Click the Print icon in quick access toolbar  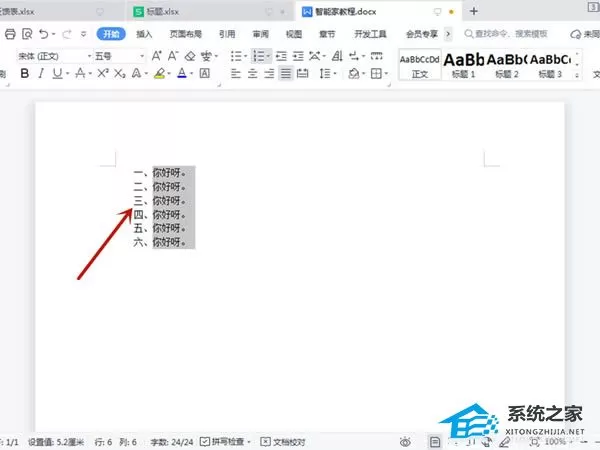(10, 34)
